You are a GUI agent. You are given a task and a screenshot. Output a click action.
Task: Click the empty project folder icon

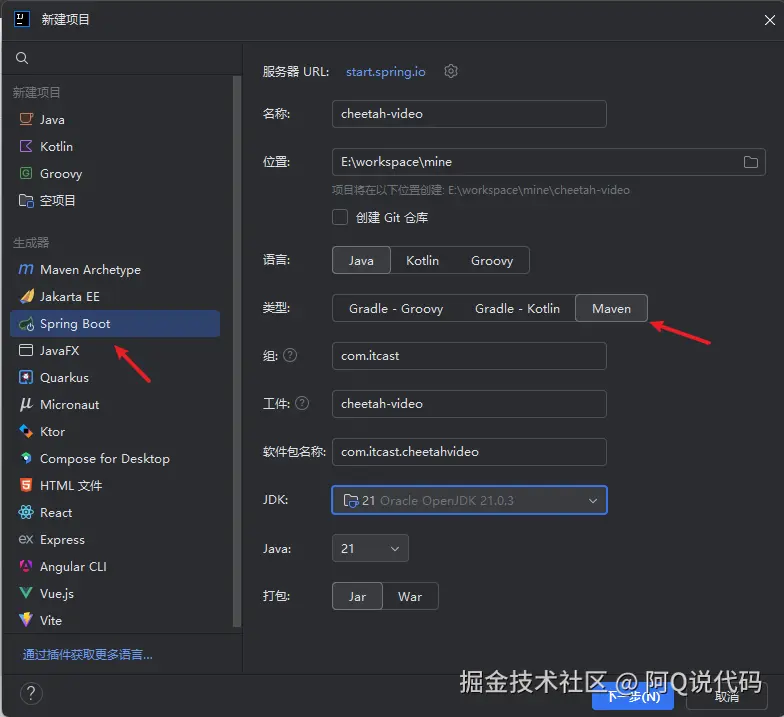coord(26,200)
